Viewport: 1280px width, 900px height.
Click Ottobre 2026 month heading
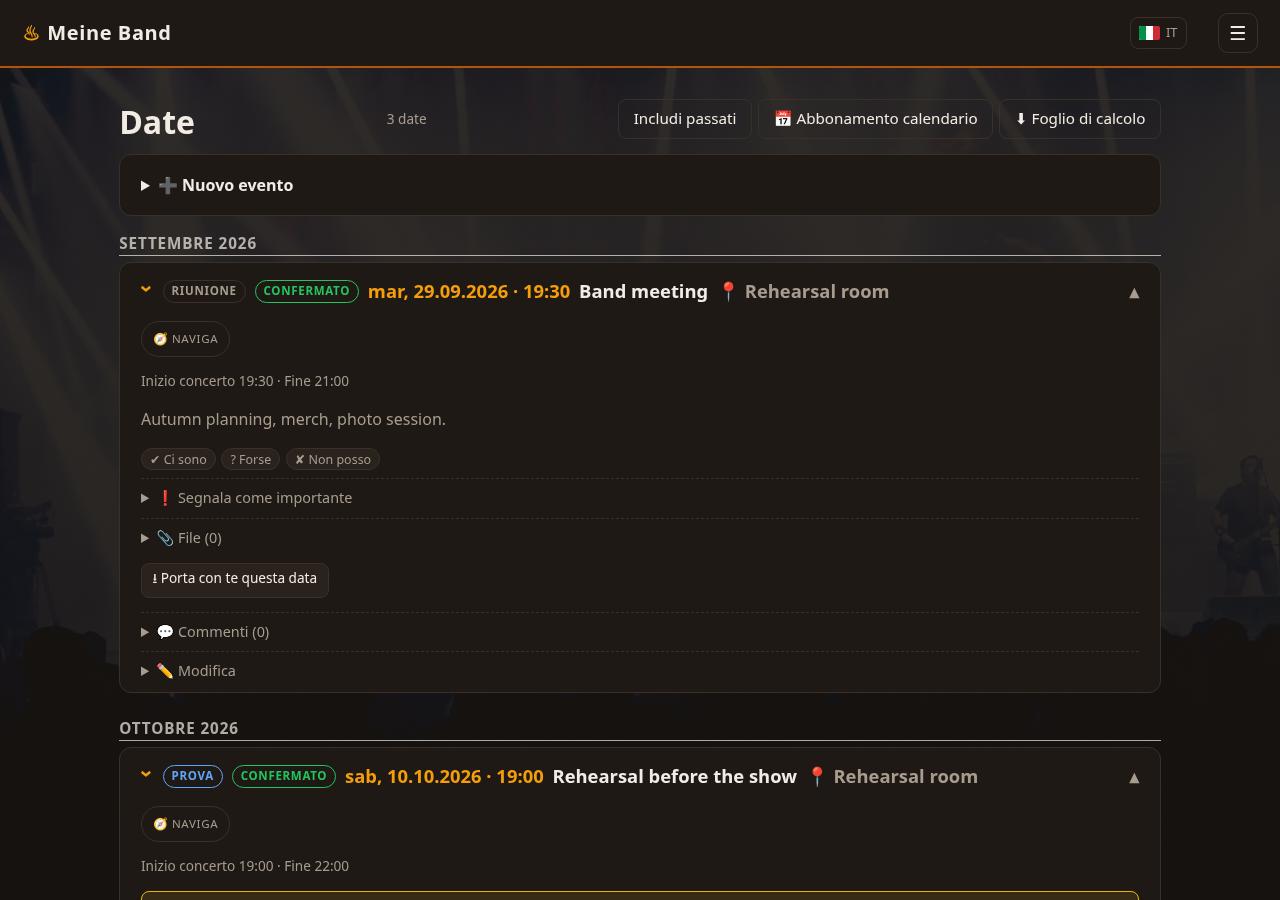coord(179,729)
